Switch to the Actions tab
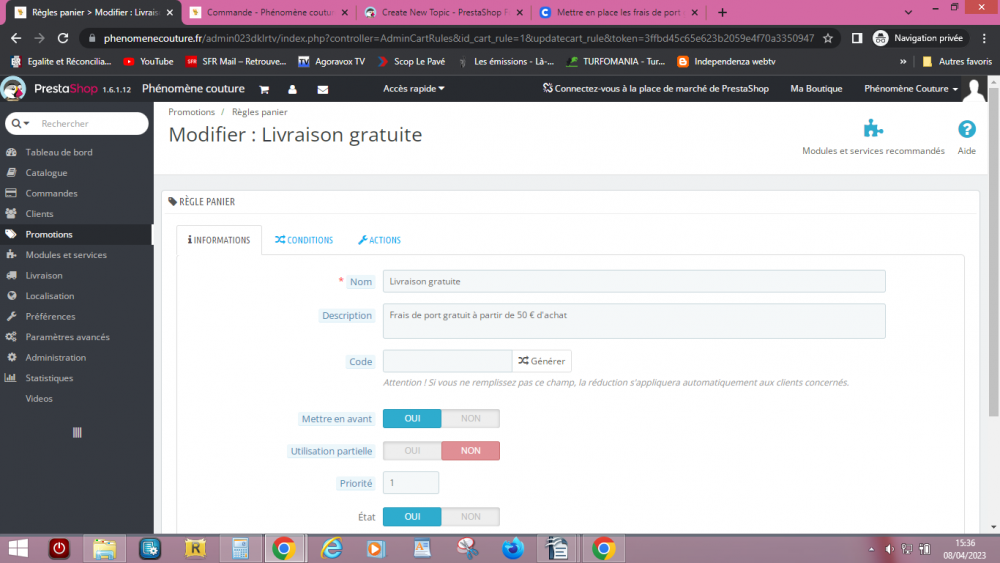 point(379,240)
